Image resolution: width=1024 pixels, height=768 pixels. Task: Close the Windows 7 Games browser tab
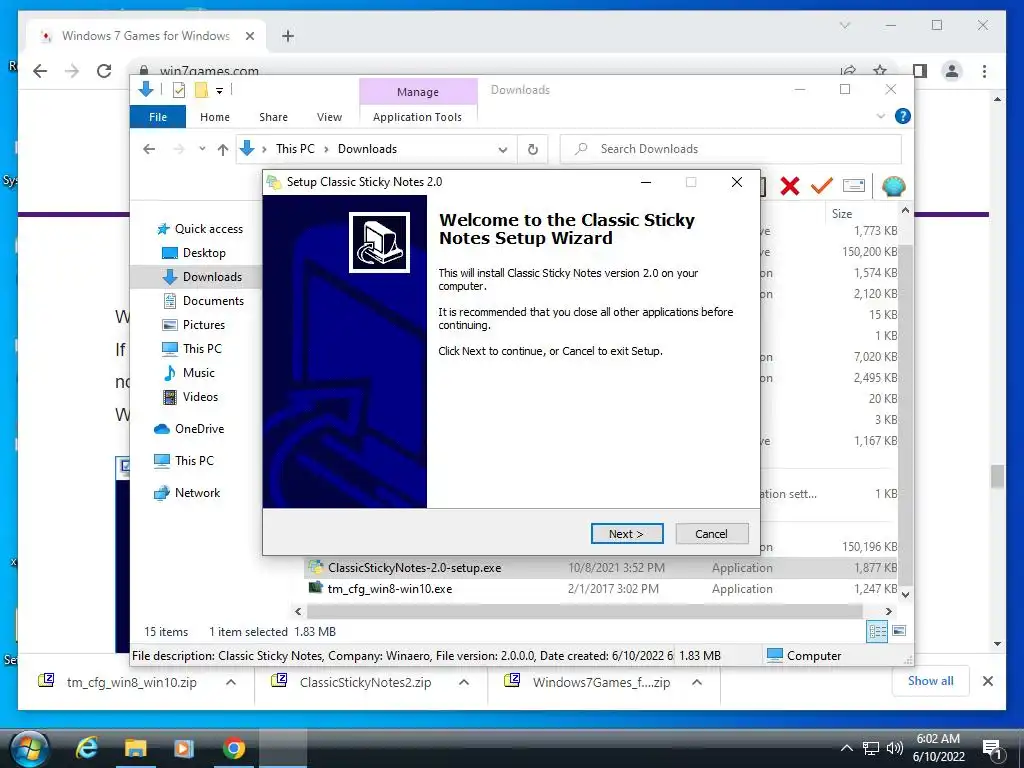(249, 36)
